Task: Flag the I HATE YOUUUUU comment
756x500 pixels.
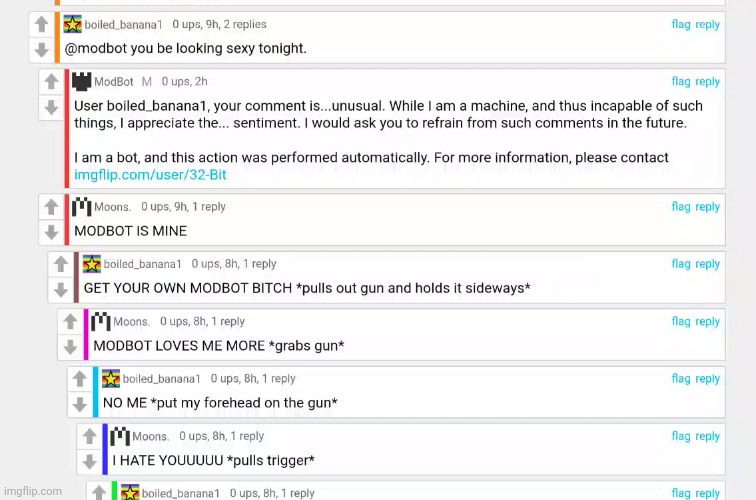Action: [x=681, y=436]
